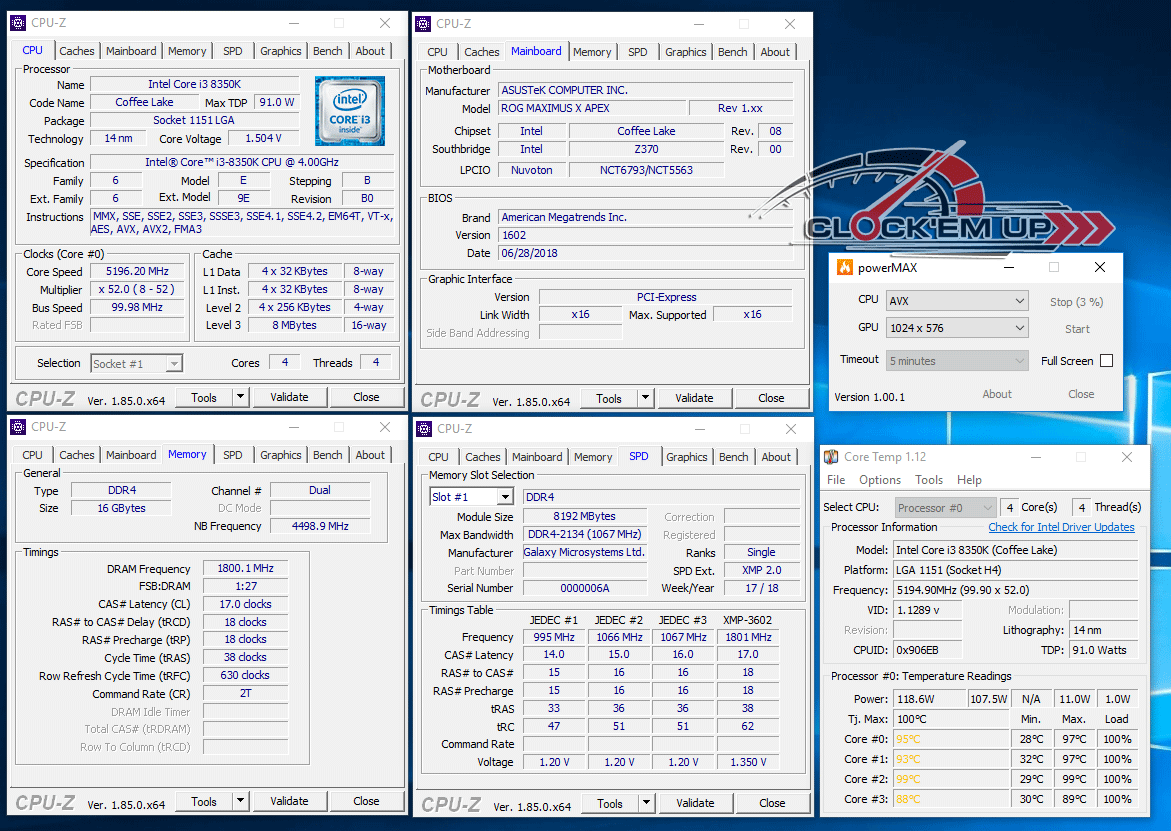Click the Intel Core i3 inside logo

click(x=350, y=111)
